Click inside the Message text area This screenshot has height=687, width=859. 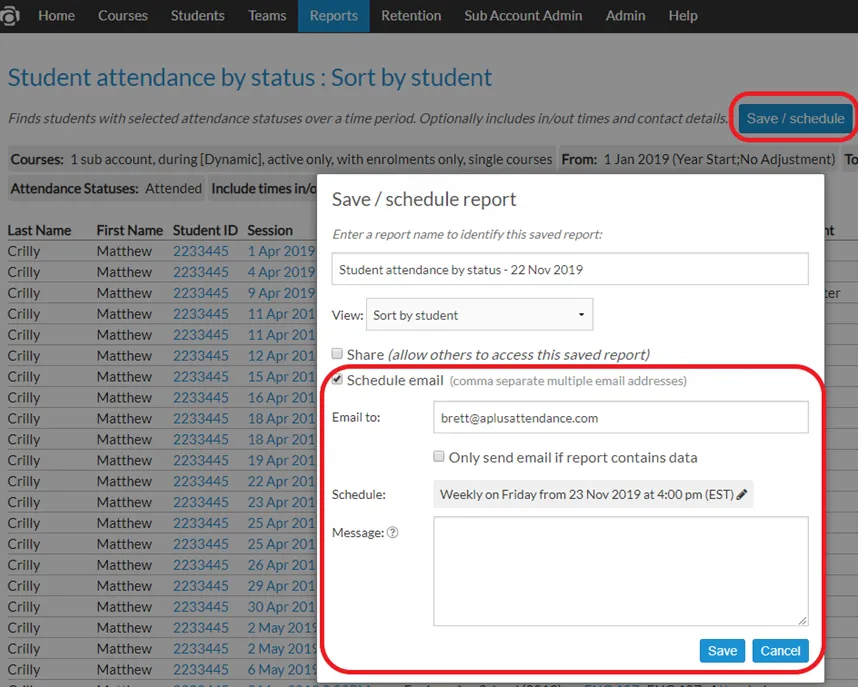(x=621, y=571)
